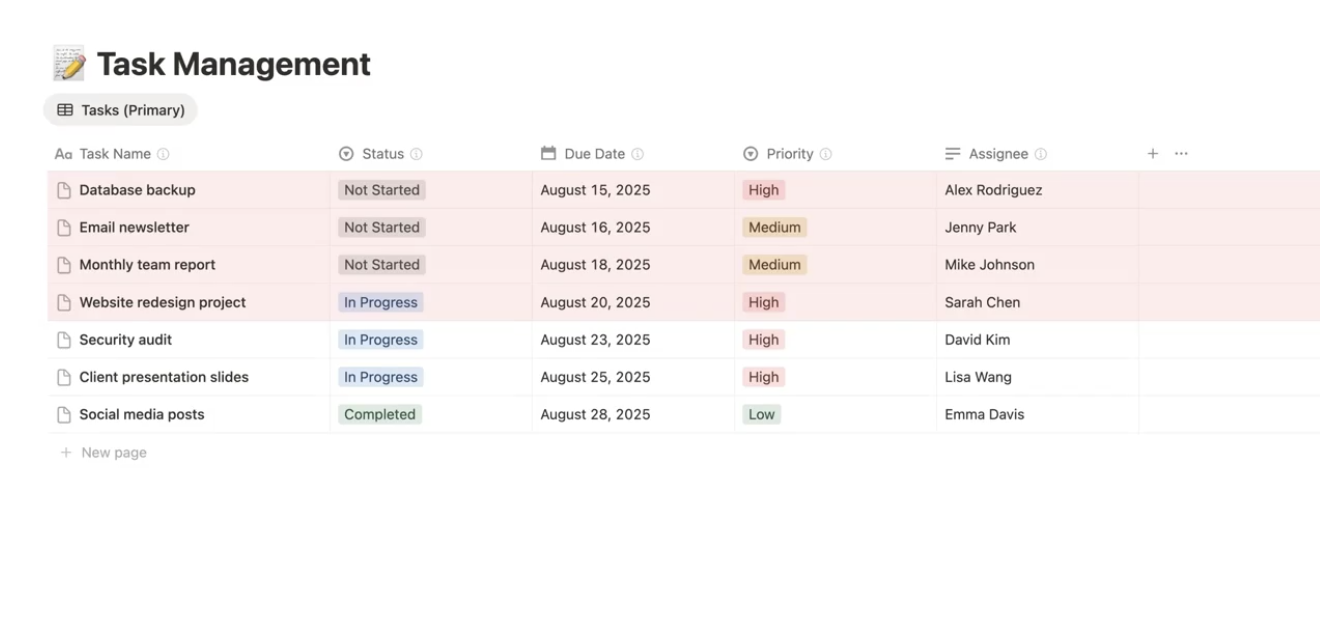The image size is (1320, 620).
Task: Open the Due Date column header menu
Action: click(x=594, y=154)
